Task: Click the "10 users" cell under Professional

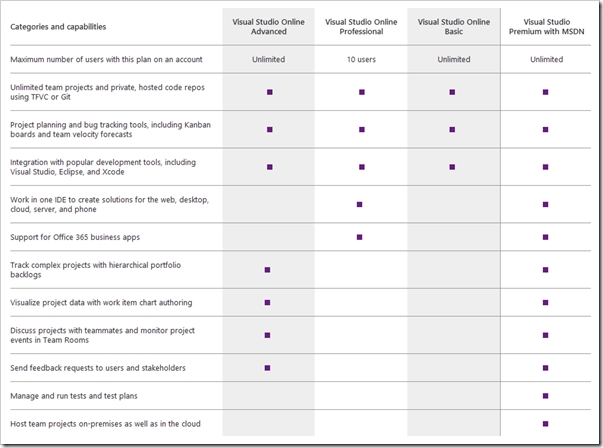Action: coord(360,59)
